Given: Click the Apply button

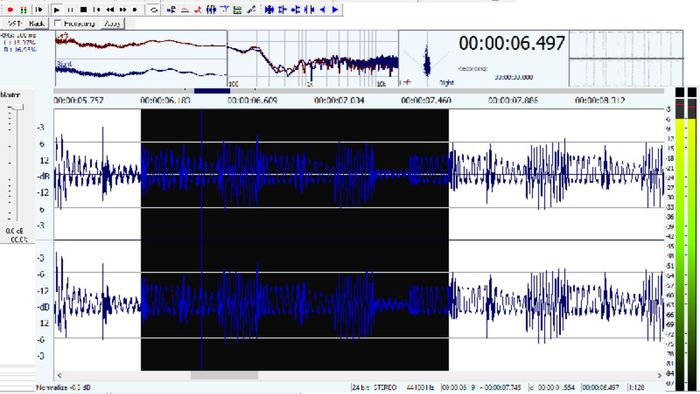Looking at the screenshot, I should pyautogui.click(x=112, y=23).
